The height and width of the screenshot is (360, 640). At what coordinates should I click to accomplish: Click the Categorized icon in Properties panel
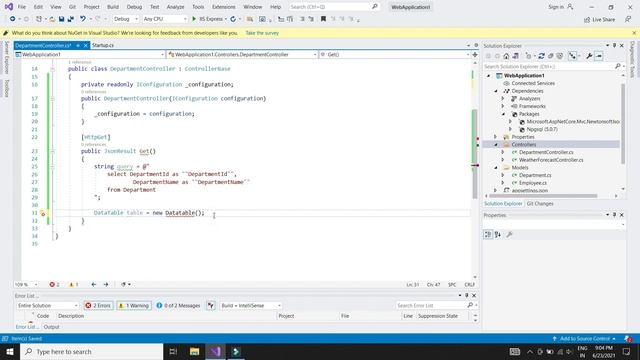[488, 234]
